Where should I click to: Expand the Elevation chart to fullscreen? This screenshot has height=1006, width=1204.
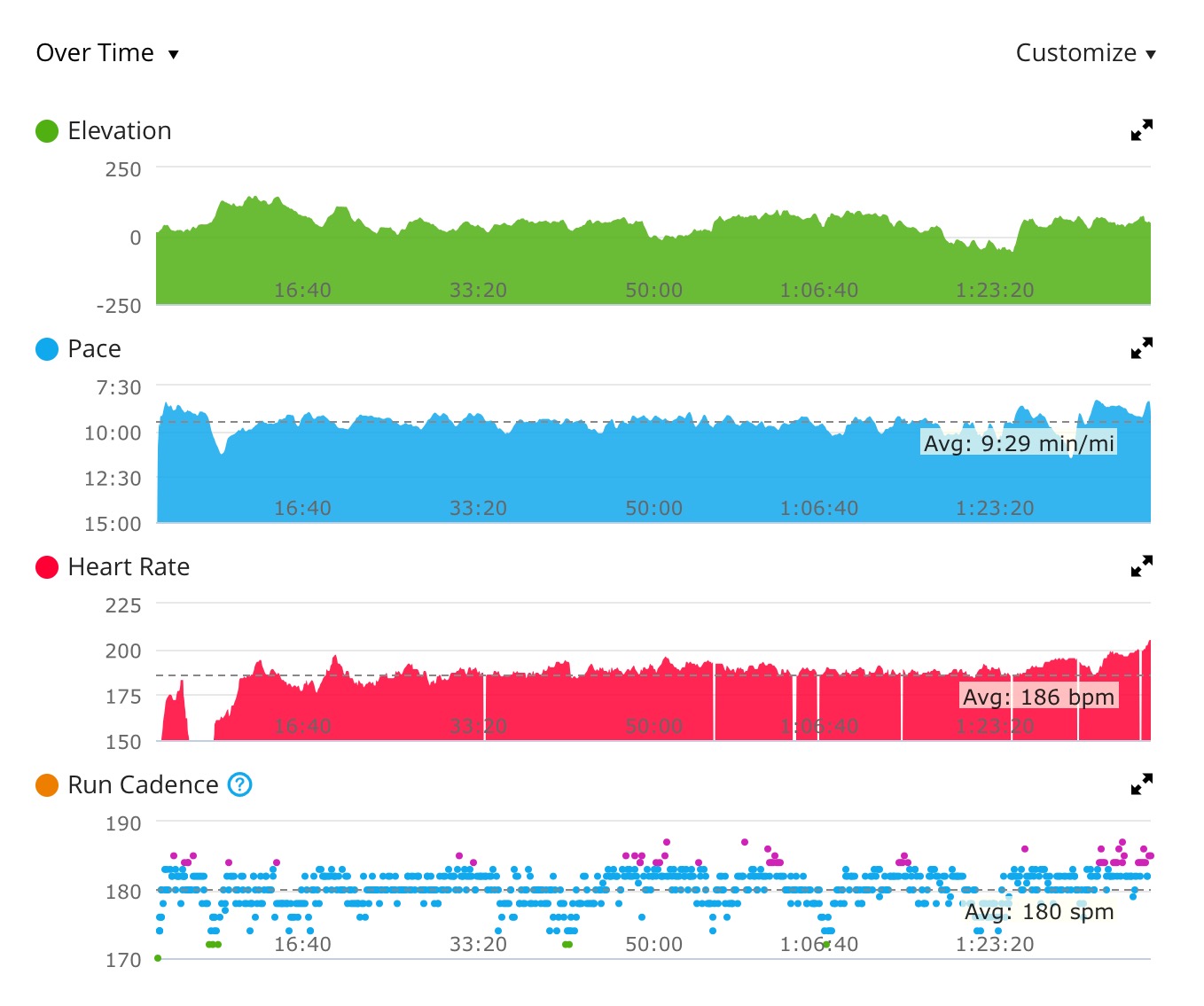(x=1141, y=130)
